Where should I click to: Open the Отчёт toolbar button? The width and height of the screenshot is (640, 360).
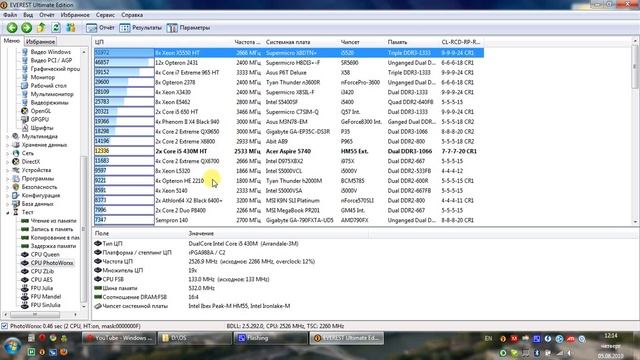[100, 28]
